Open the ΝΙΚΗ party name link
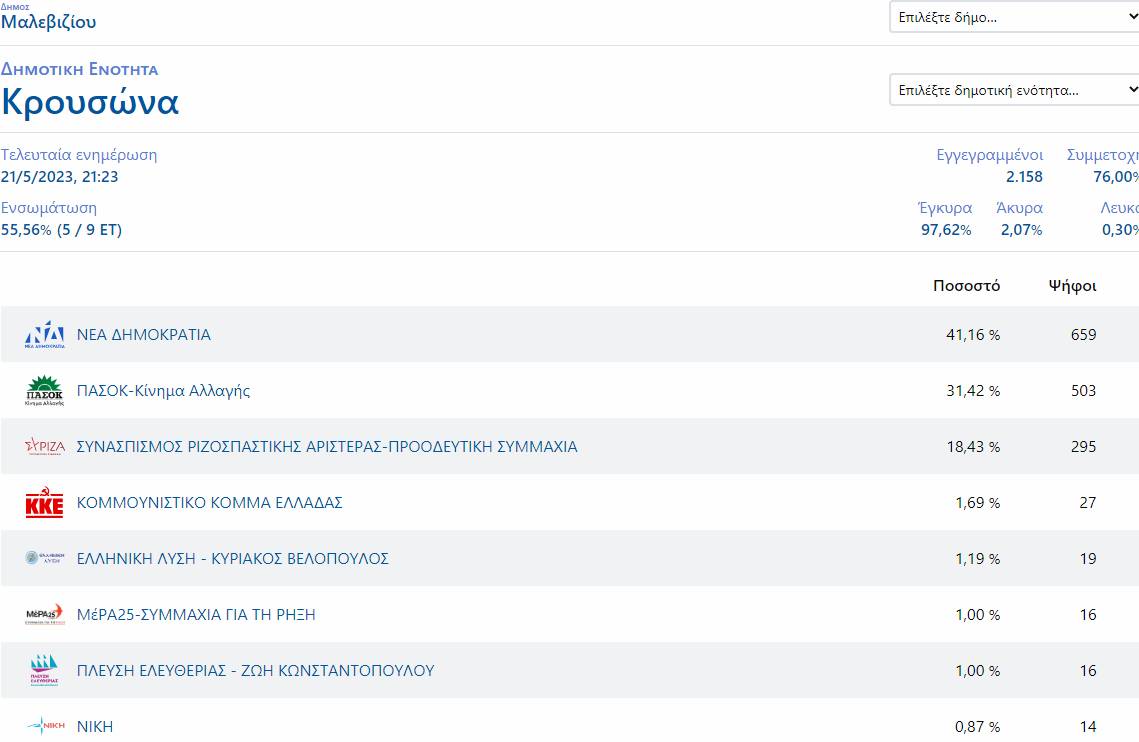This screenshot has width=1139, height=742. coord(95,726)
